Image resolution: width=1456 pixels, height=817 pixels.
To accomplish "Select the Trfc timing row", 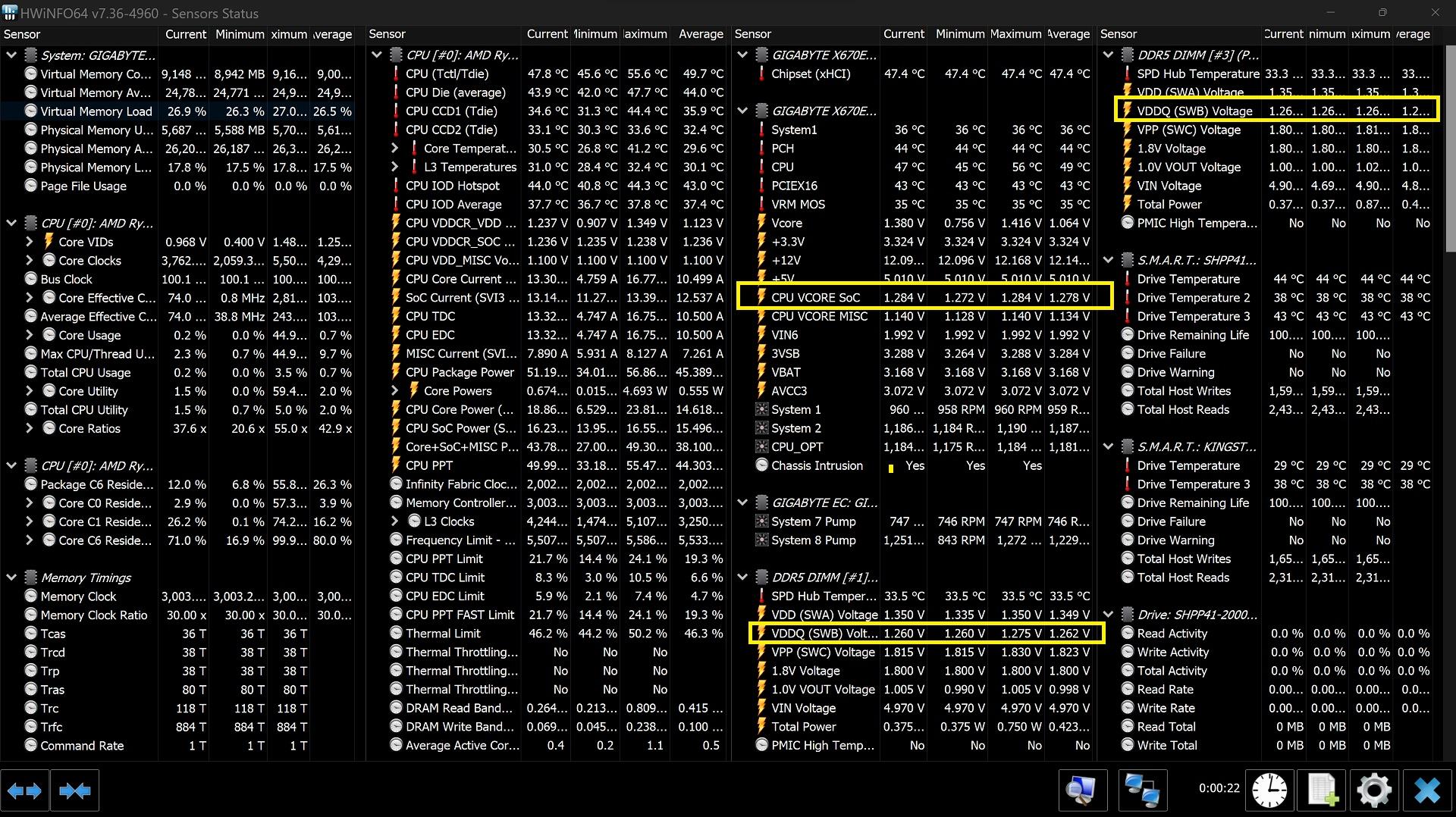I will pos(179,727).
